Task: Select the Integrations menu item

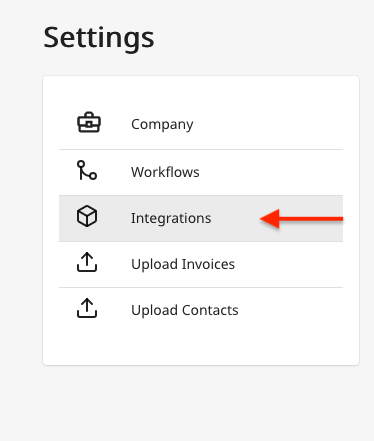Action: coord(201,218)
